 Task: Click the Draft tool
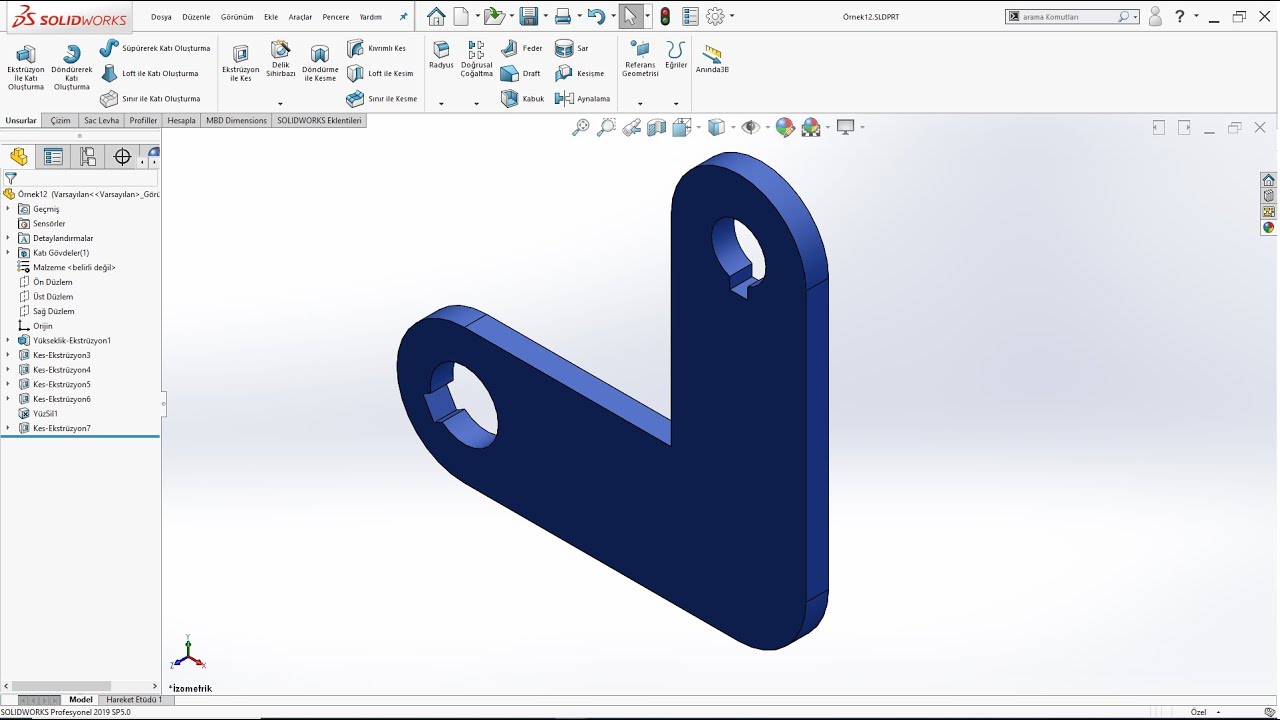tap(520, 73)
